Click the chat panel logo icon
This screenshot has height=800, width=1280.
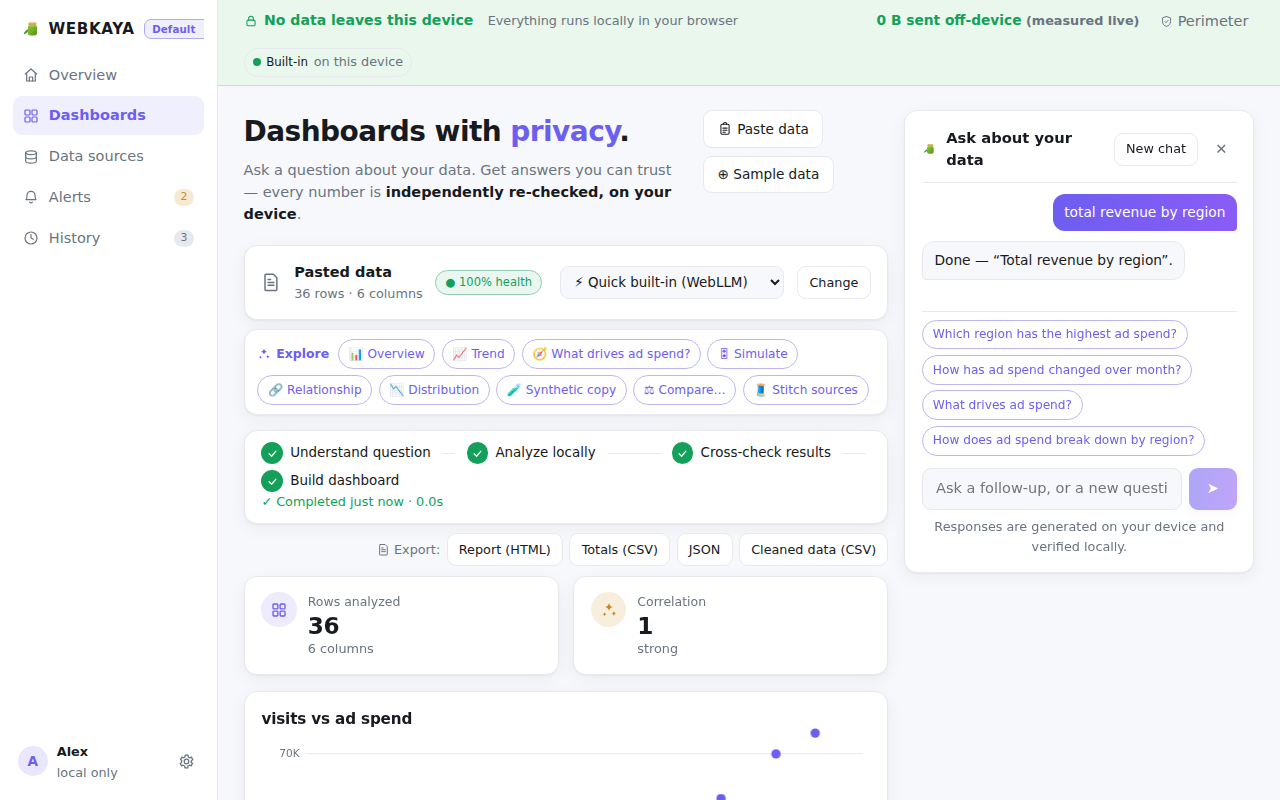(929, 149)
